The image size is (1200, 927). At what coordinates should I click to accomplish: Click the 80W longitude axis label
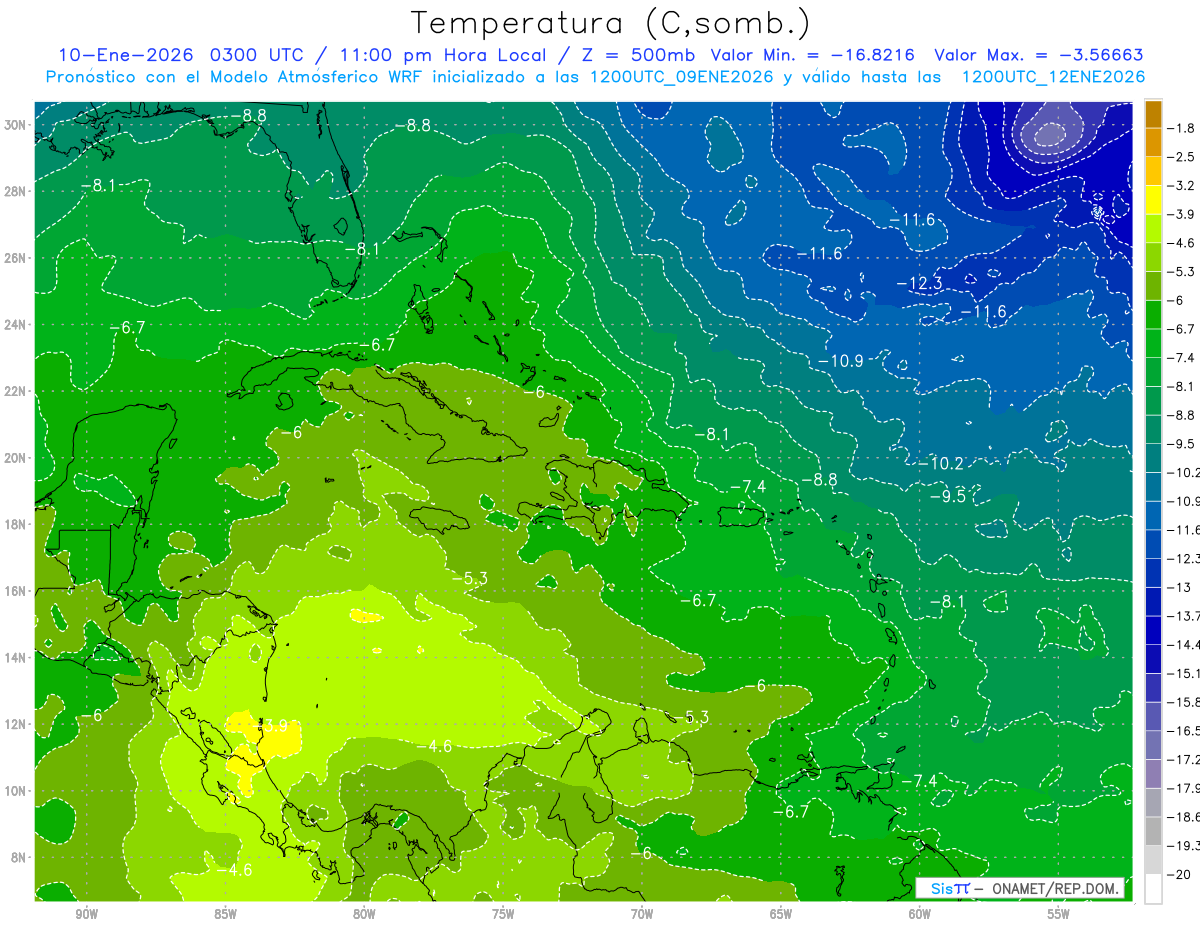click(364, 914)
